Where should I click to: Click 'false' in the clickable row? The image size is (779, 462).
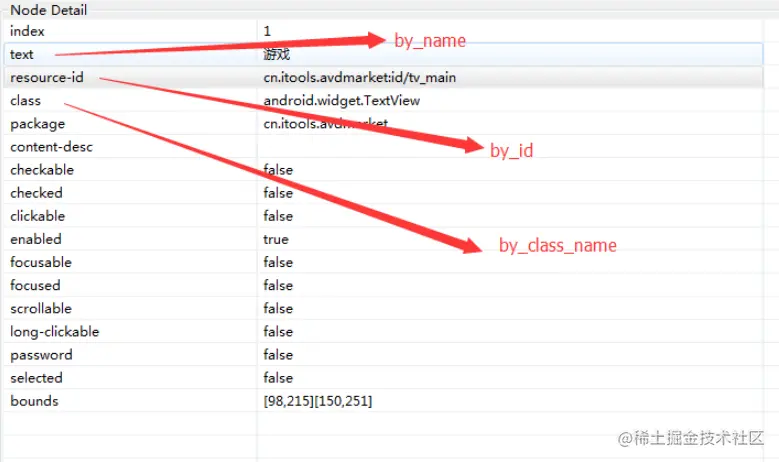[x=278, y=216]
